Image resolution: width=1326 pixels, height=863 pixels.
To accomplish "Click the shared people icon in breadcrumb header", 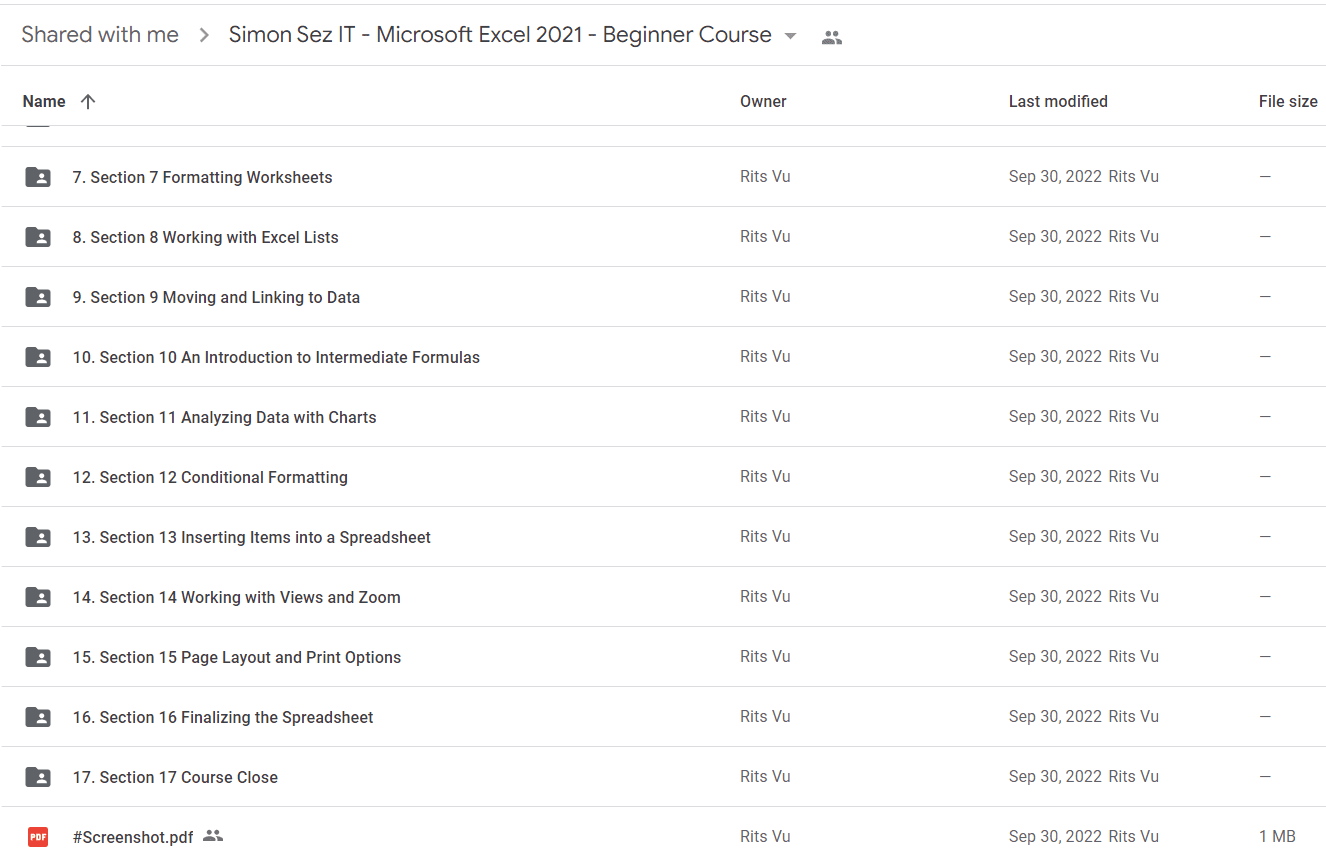I will click(x=832, y=38).
